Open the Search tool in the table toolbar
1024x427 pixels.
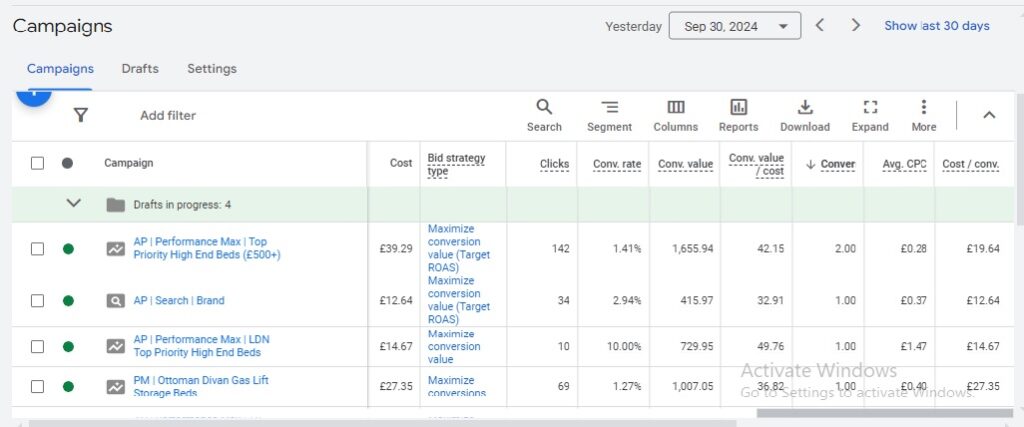click(544, 115)
